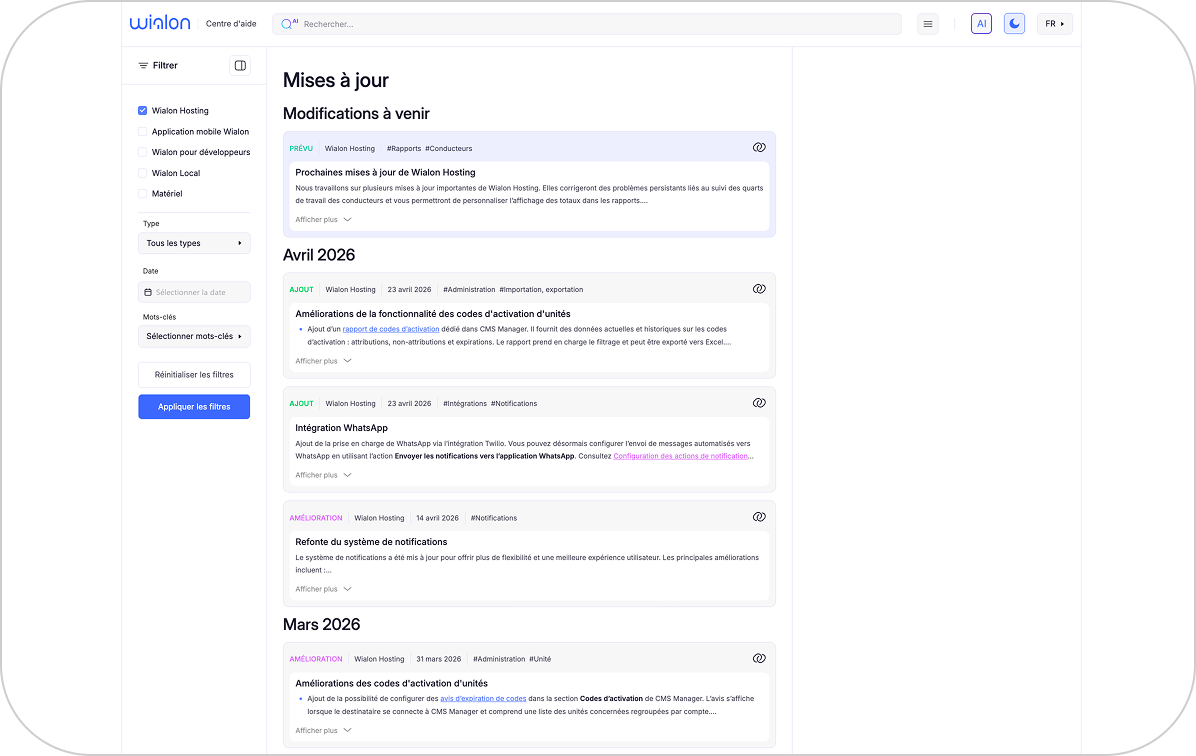The image size is (1196, 756).
Task: Open avis d'expiration de codes link
Action: tap(483, 699)
